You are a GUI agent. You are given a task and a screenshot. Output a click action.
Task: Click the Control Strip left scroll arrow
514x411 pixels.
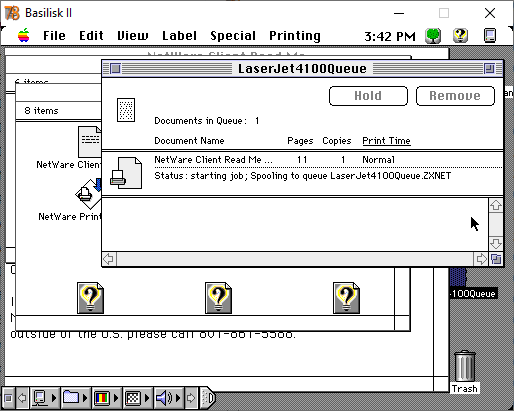22,398
